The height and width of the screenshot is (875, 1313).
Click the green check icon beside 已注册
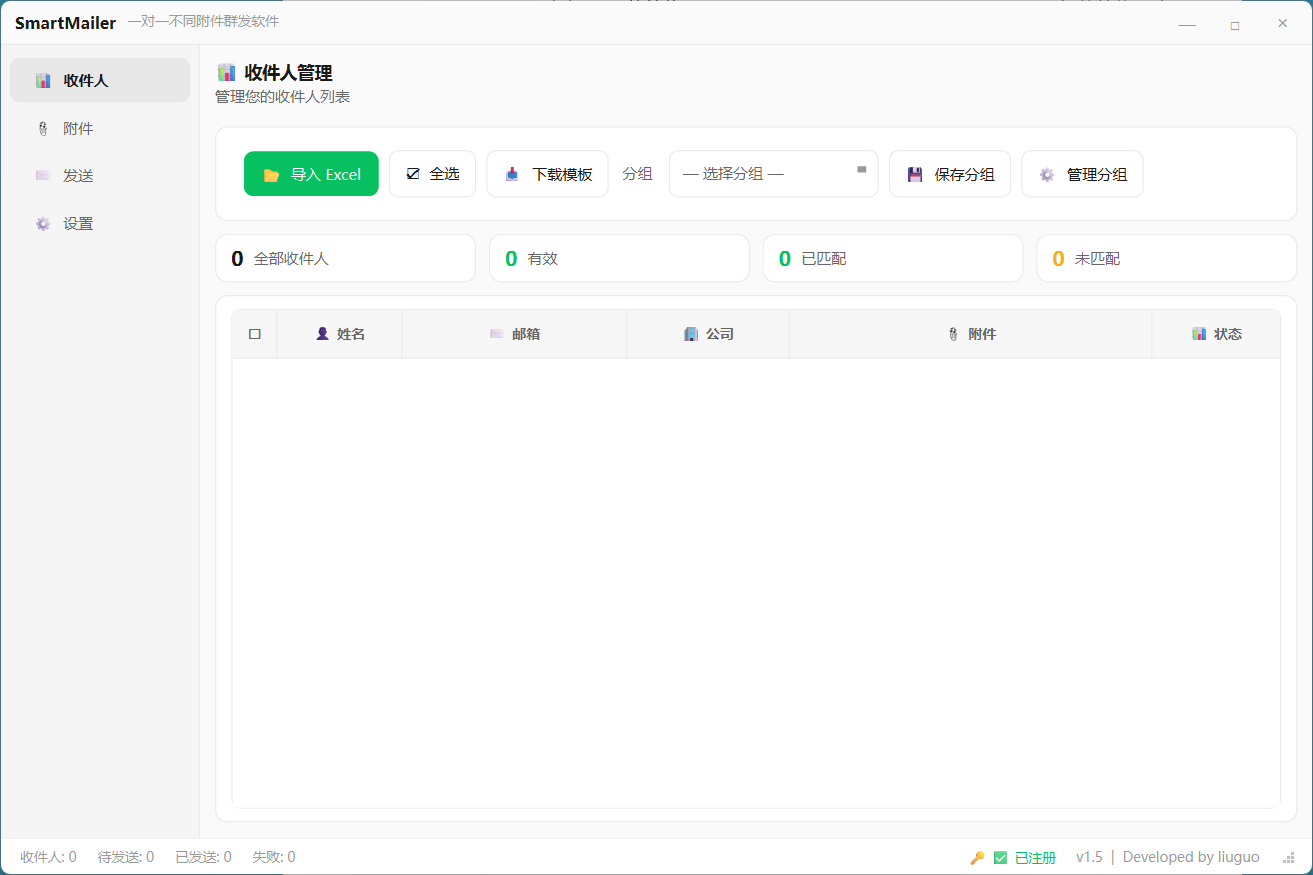(x=1000, y=858)
